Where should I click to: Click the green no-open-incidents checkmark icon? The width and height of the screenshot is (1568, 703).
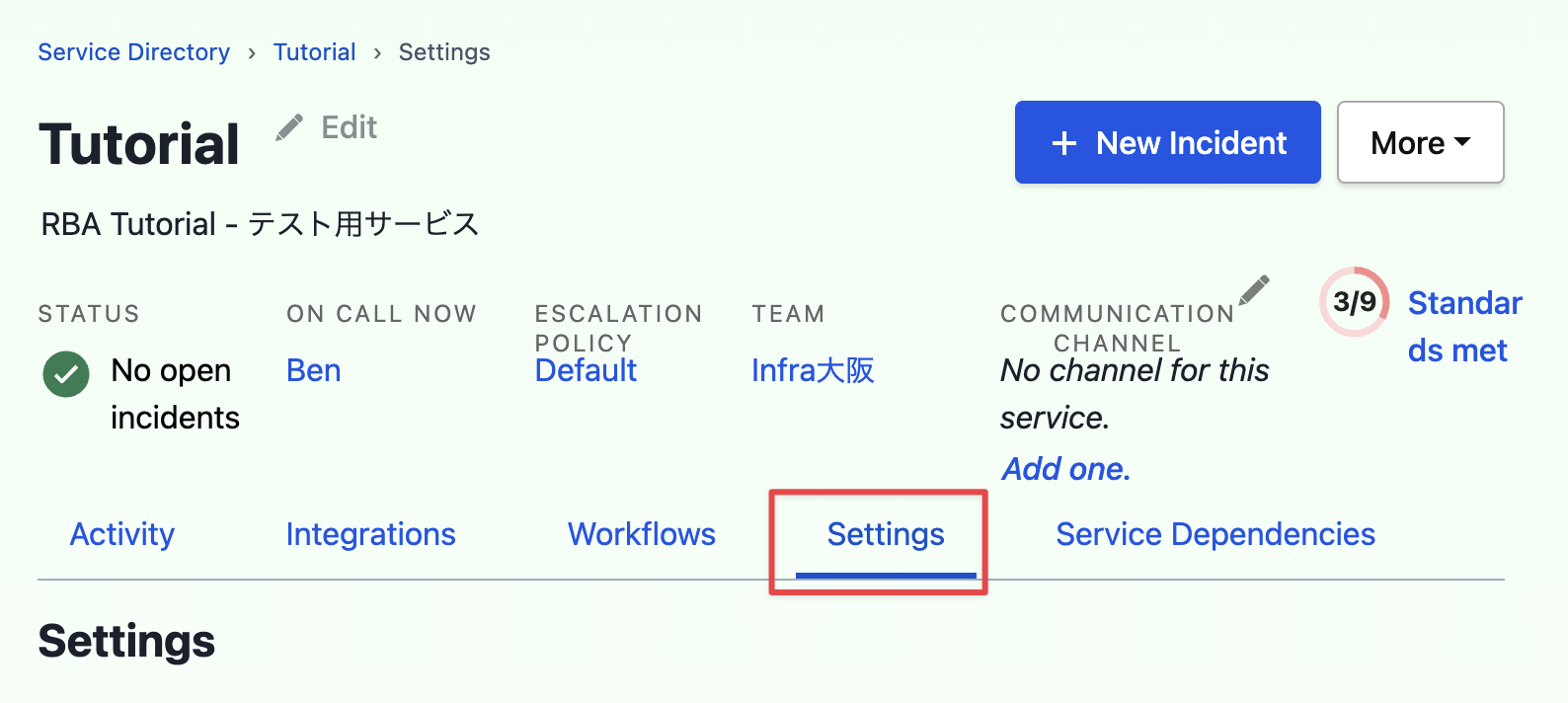click(66, 375)
